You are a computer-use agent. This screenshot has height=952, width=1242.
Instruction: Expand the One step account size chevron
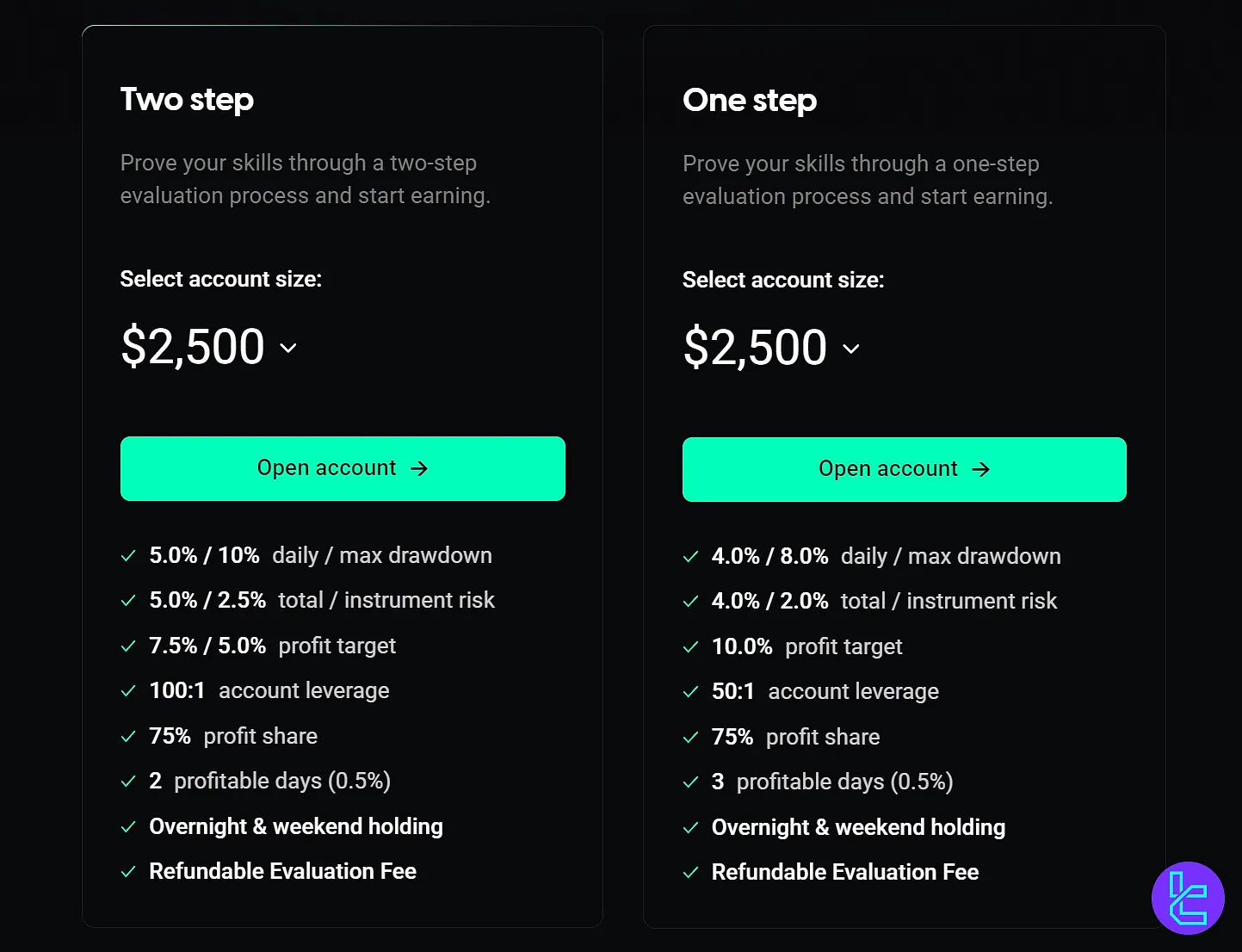click(851, 349)
